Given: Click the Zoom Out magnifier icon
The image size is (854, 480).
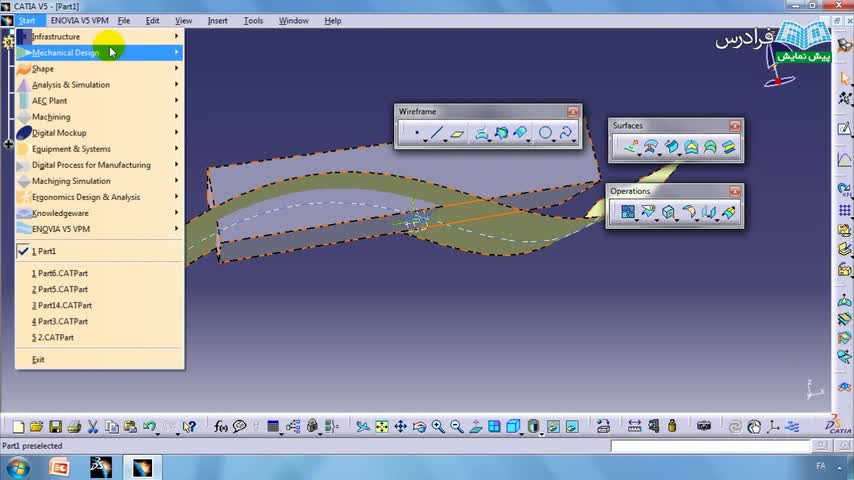Looking at the screenshot, I should 456,427.
